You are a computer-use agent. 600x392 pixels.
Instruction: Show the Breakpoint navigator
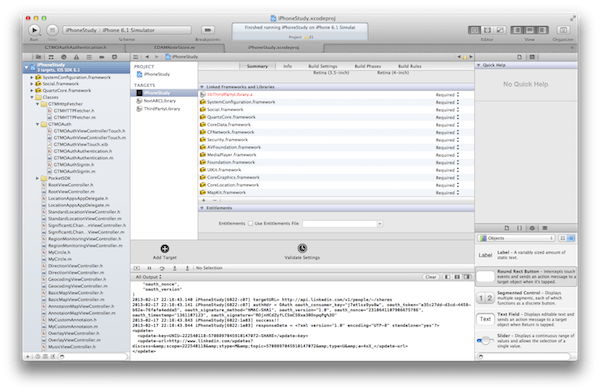point(101,57)
